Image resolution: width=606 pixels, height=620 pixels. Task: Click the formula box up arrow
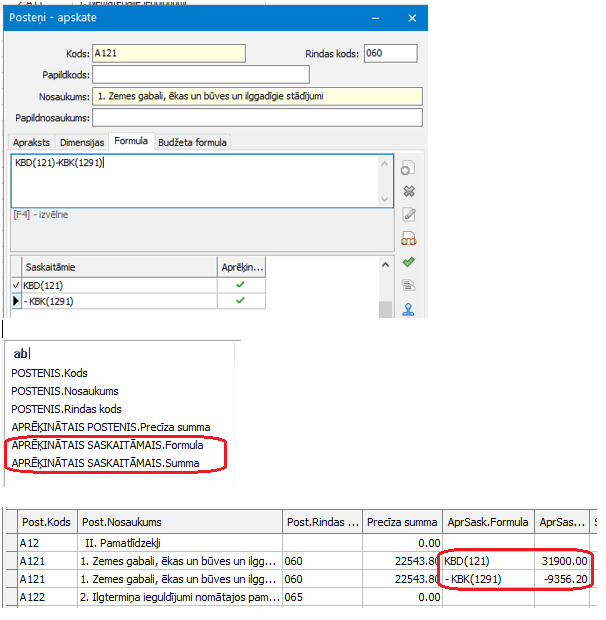click(x=384, y=164)
